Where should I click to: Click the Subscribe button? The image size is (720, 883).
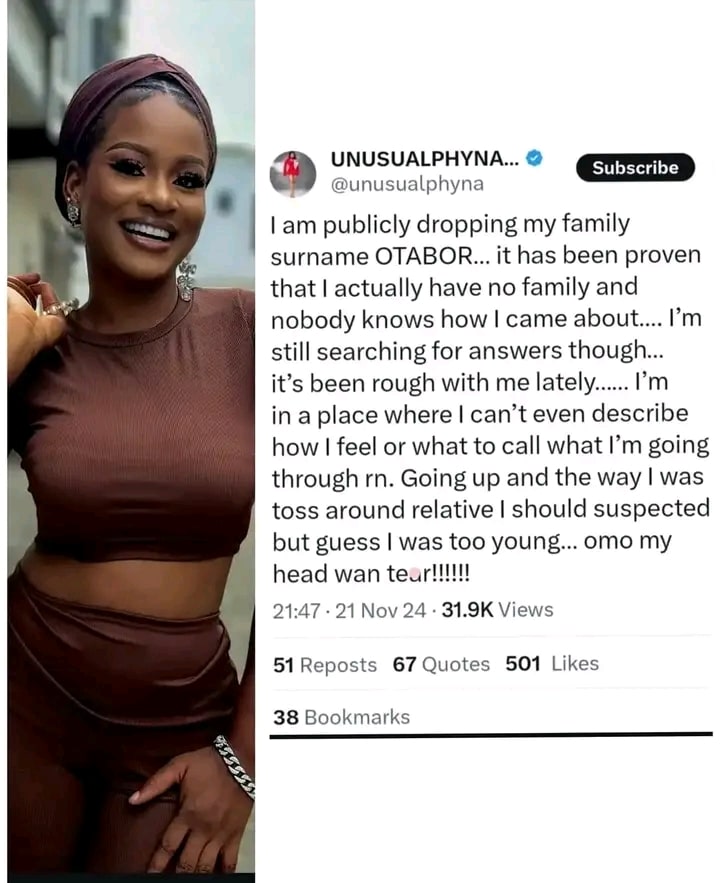pyautogui.click(x=635, y=167)
